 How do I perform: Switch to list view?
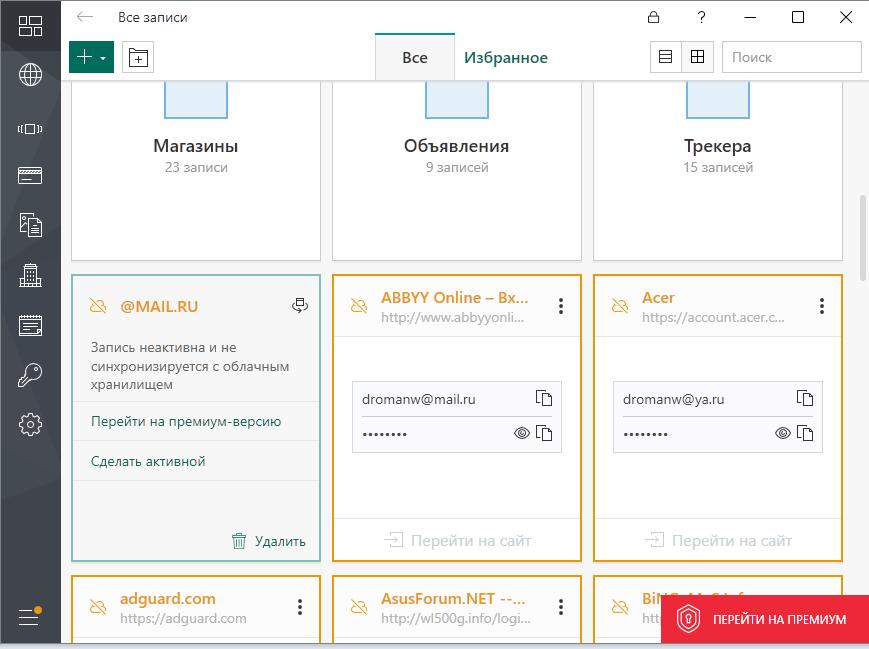pyautogui.click(x=666, y=57)
